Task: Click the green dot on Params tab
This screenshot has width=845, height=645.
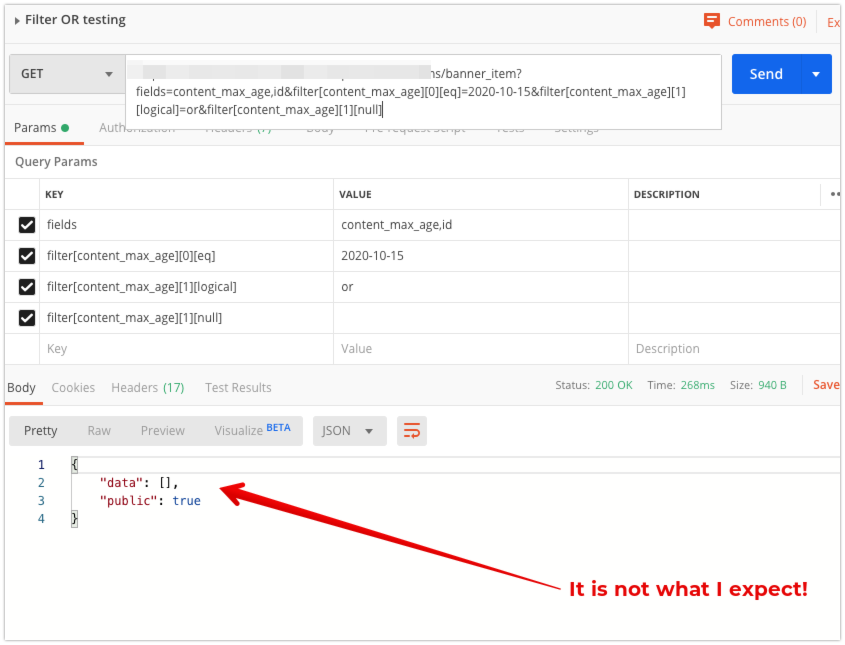Action: (64, 128)
